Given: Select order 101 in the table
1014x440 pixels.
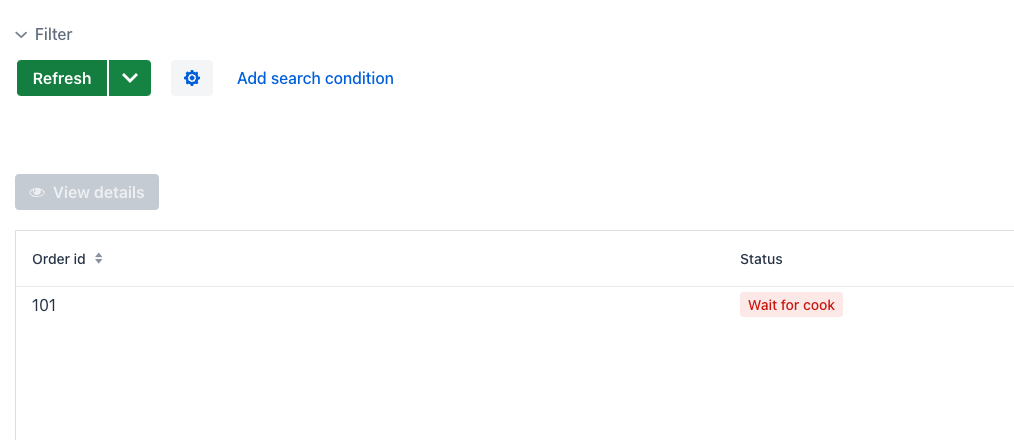Looking at the screenshot, I should [44, 305].
